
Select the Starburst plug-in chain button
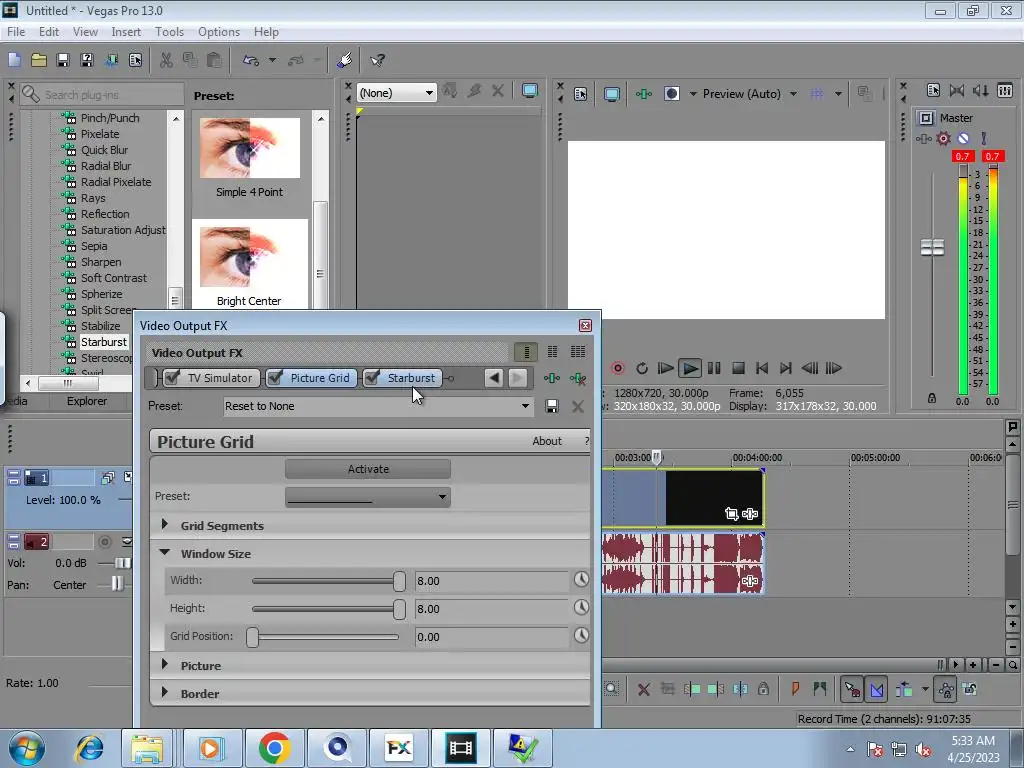pyautogui.click(x=402, y=377)
